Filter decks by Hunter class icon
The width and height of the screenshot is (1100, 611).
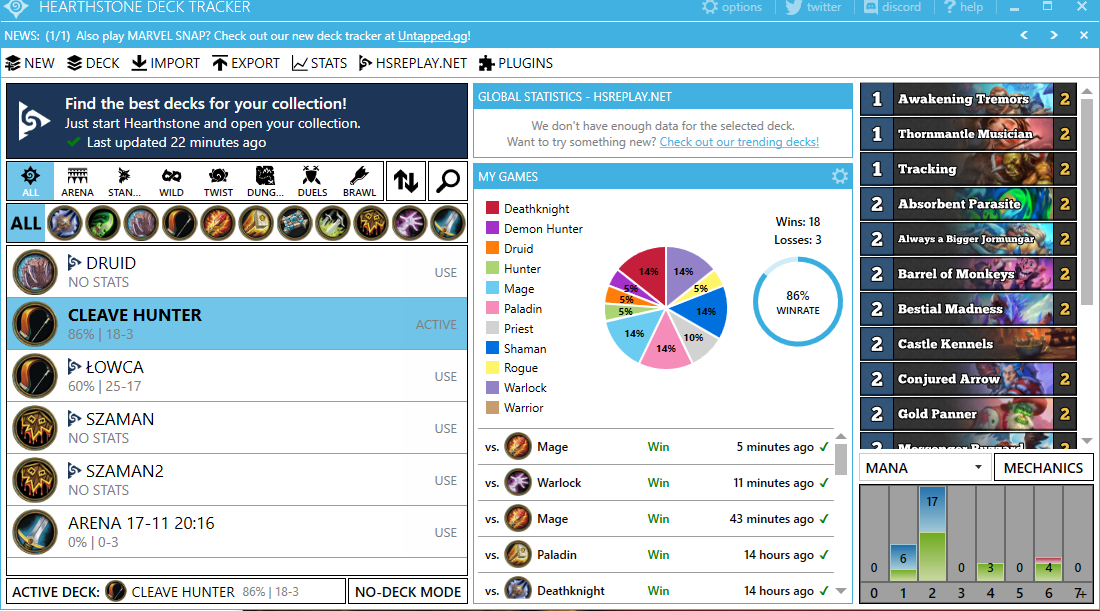pyautogui.click(x=180, y=224)
